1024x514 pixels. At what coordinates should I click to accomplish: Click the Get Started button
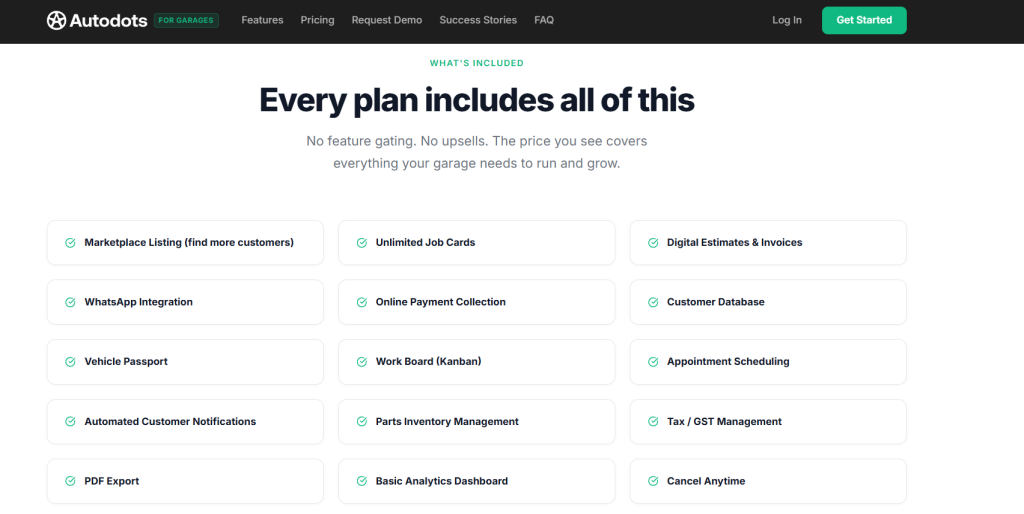pyautogui.click(x=864, y=20)
